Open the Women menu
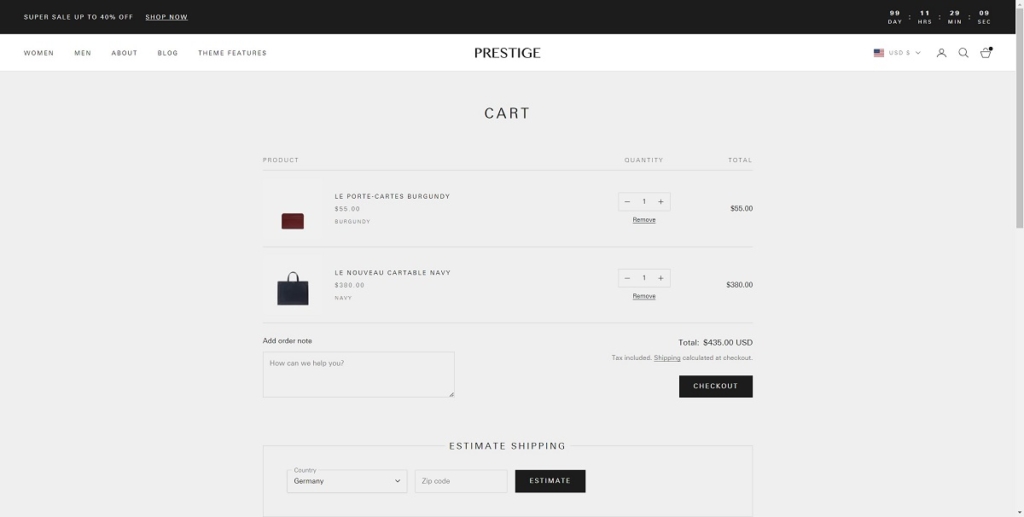This screenshot has height=517, width=1024. coord(39,53)
